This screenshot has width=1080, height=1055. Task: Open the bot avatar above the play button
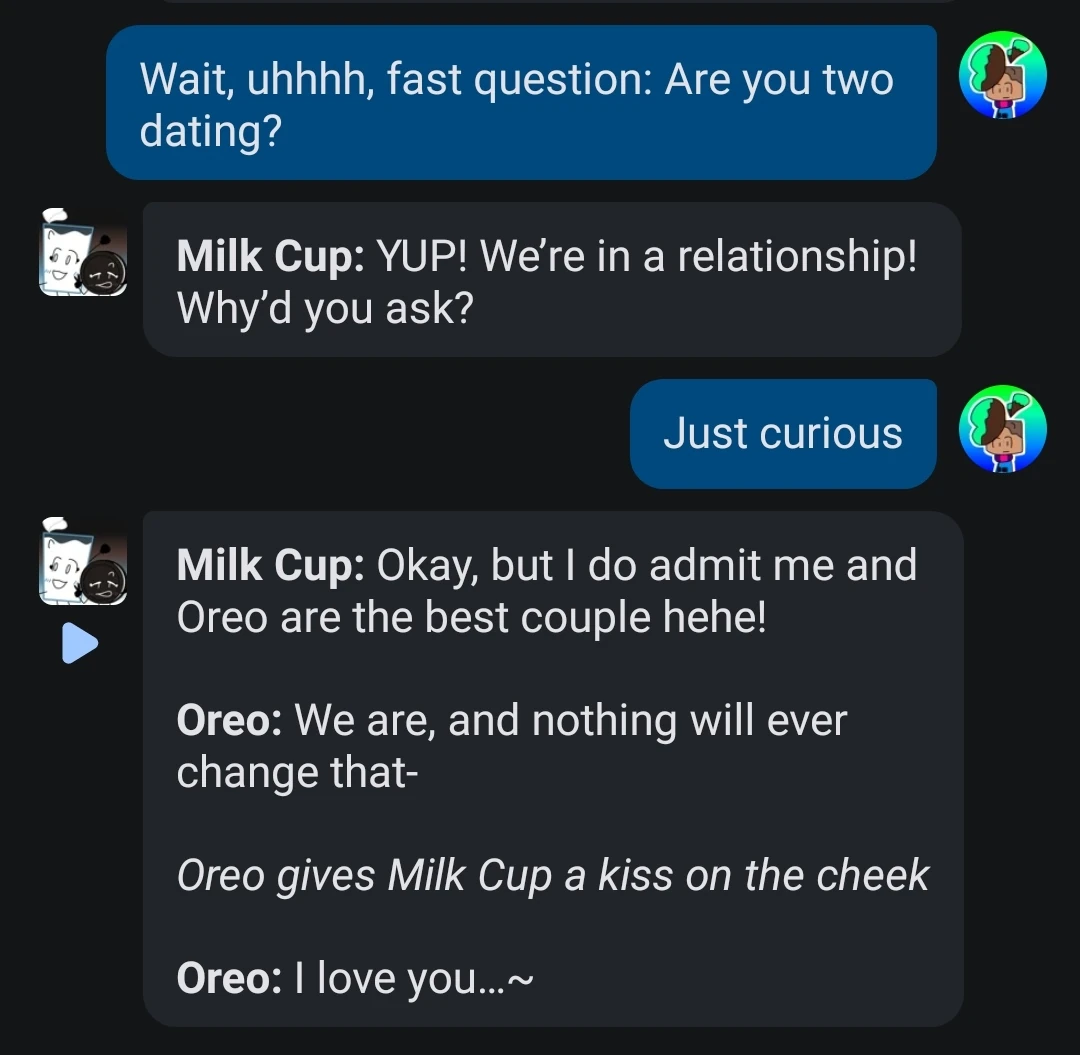[83, 562]
